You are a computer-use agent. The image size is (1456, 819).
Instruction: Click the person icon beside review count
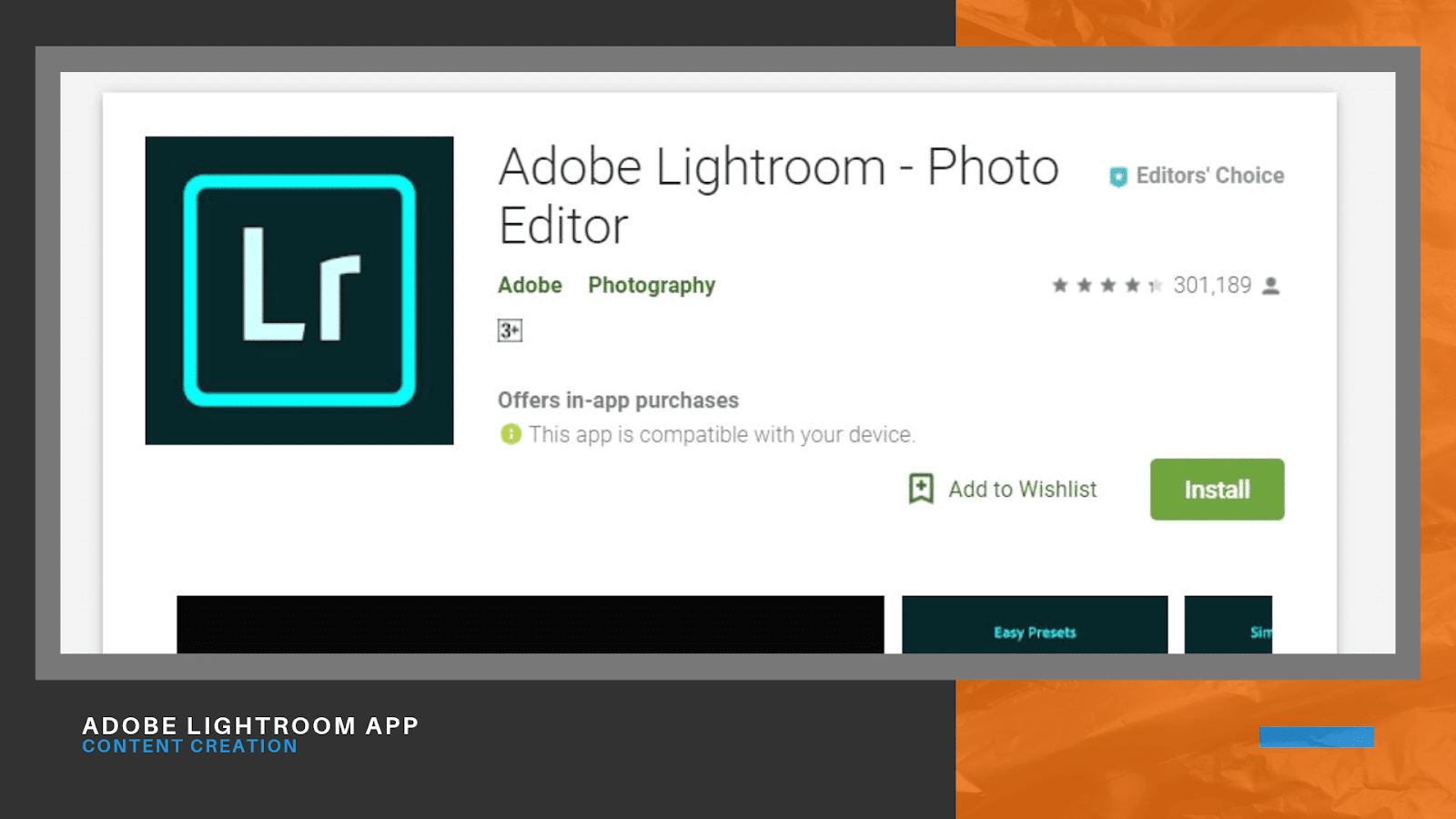pyautogui.click(x=1271, y=286)
